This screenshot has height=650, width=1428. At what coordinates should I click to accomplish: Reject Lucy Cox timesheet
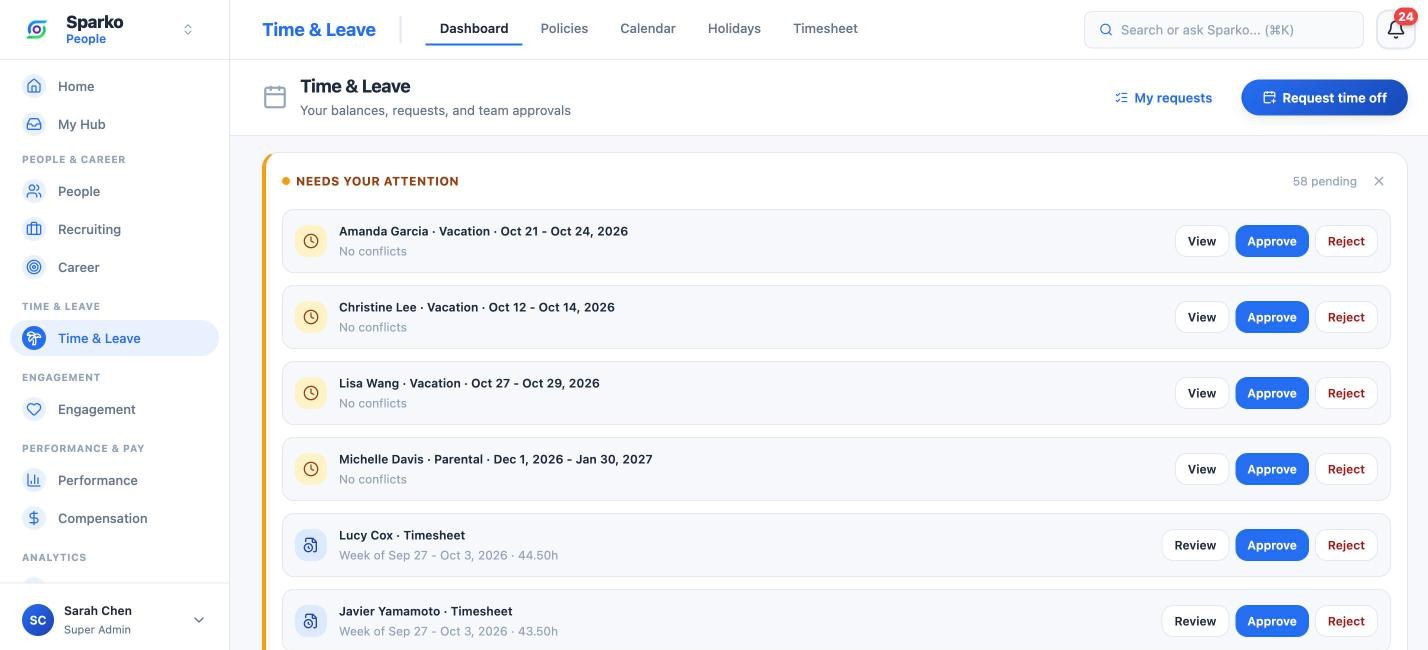click(x=1346, y=545)
